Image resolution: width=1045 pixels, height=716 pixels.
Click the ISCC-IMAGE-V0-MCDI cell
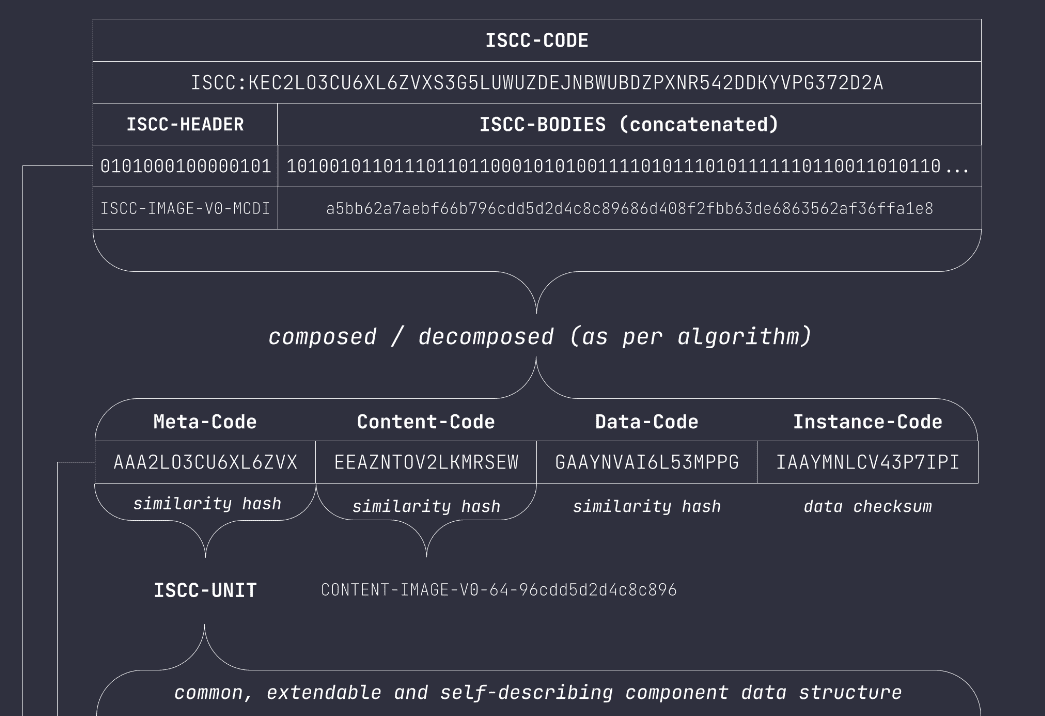(185, 209)
